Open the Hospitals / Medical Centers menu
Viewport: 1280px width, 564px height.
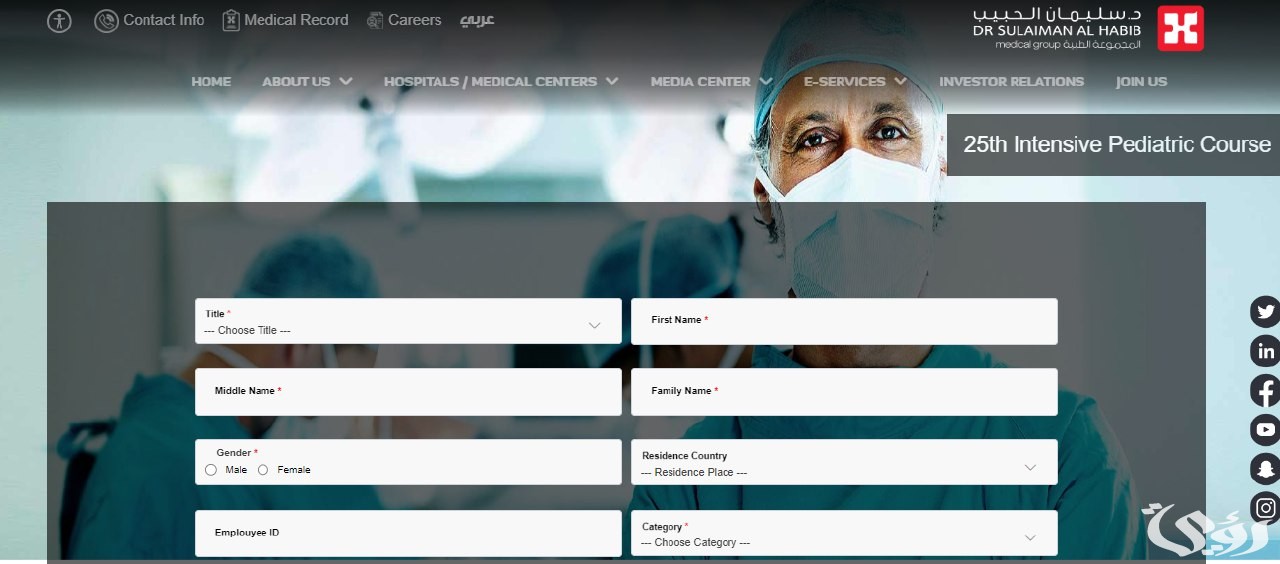[x=490, y=82]
